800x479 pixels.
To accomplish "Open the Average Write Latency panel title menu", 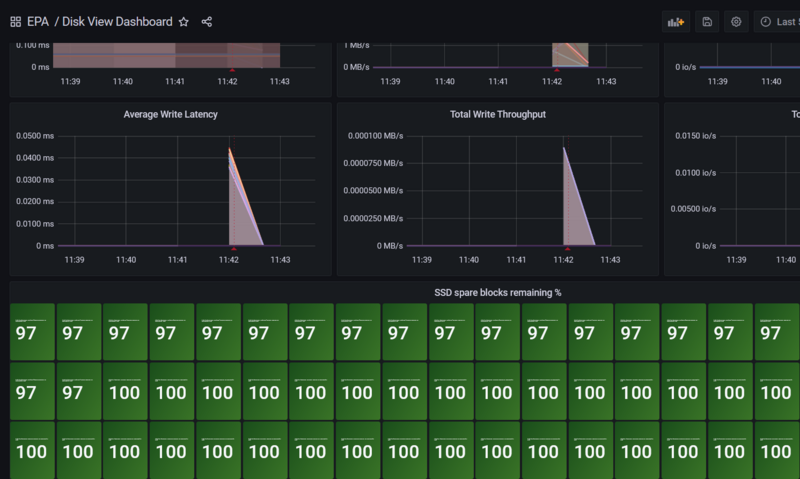I will point(170,114).
